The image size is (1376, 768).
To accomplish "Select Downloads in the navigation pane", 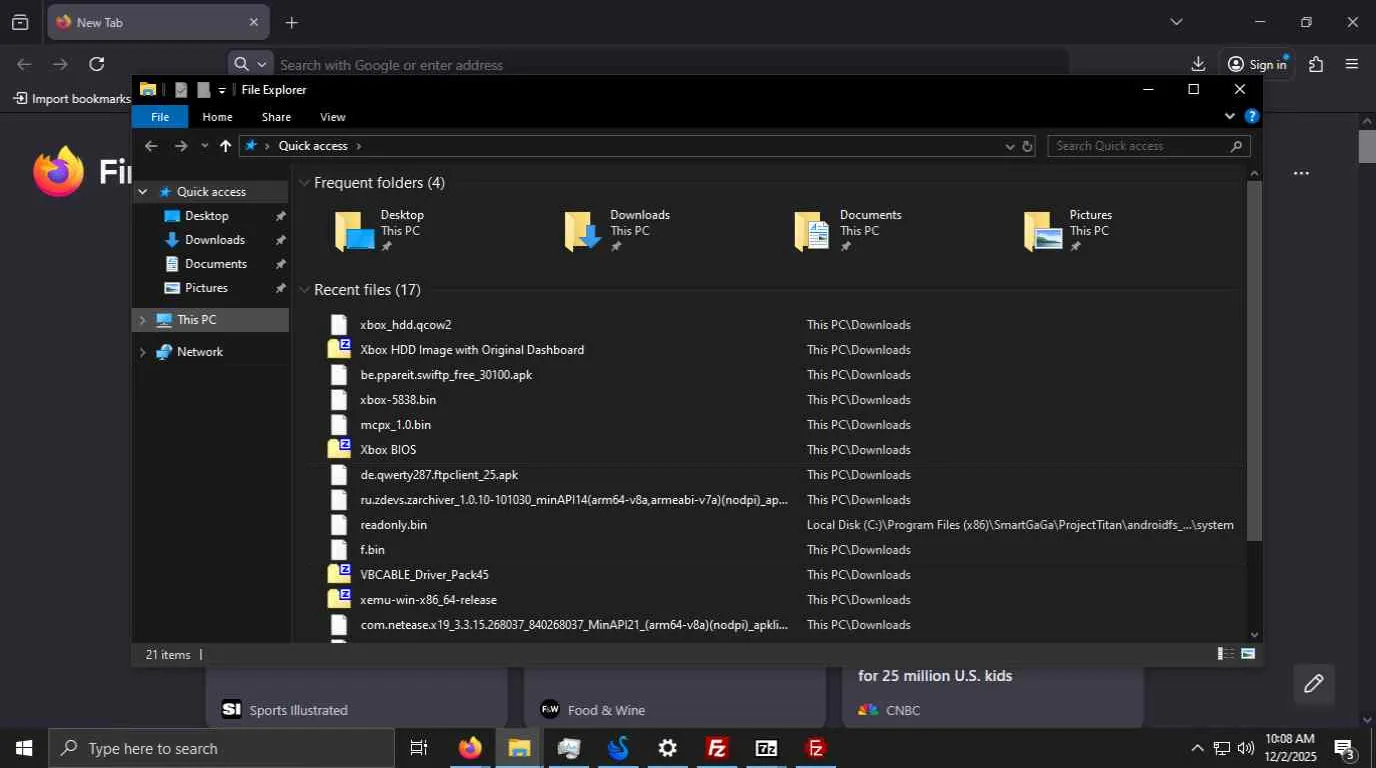I will click(x=214, y=240).
